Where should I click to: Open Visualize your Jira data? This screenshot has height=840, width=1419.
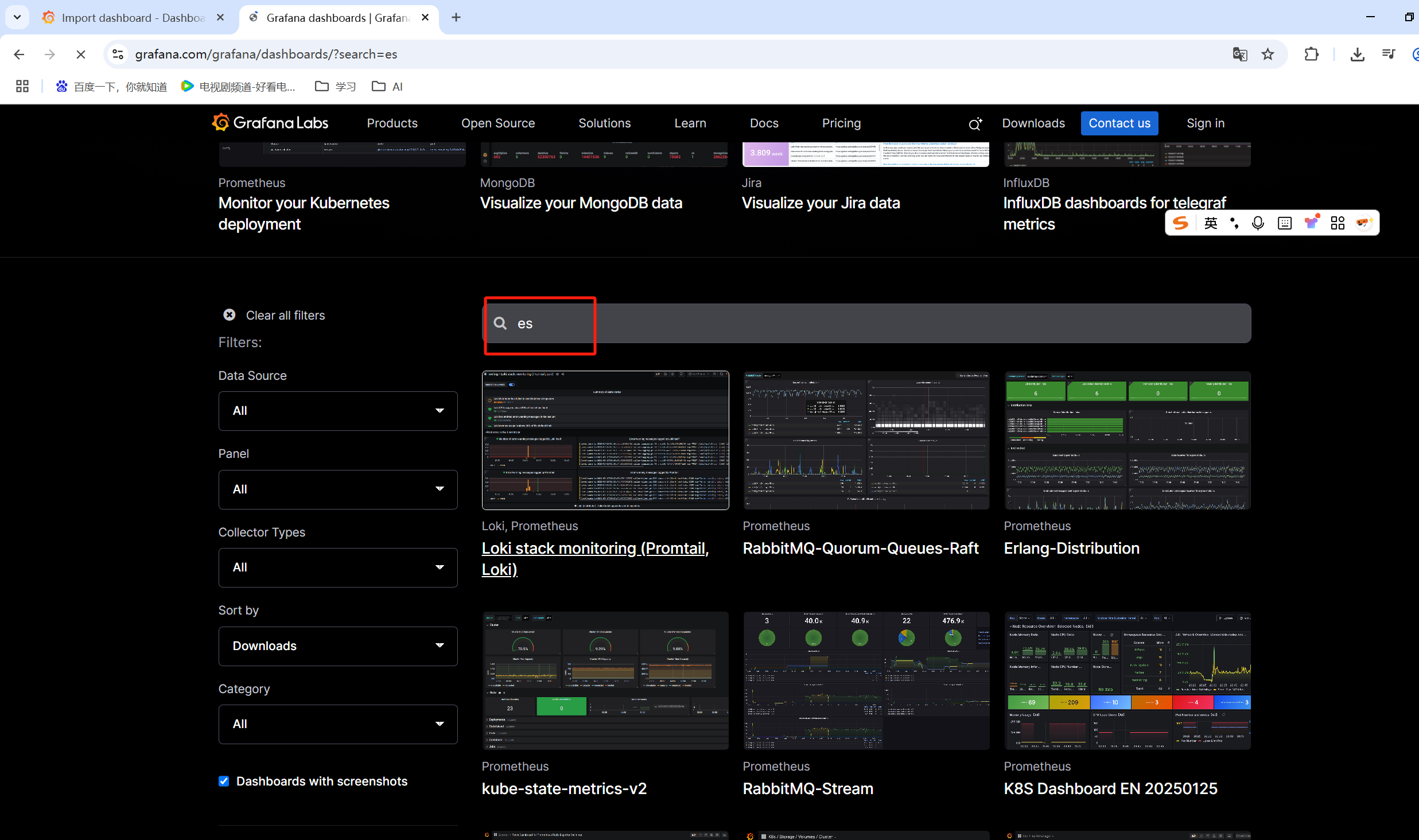(x=821, y=203)
